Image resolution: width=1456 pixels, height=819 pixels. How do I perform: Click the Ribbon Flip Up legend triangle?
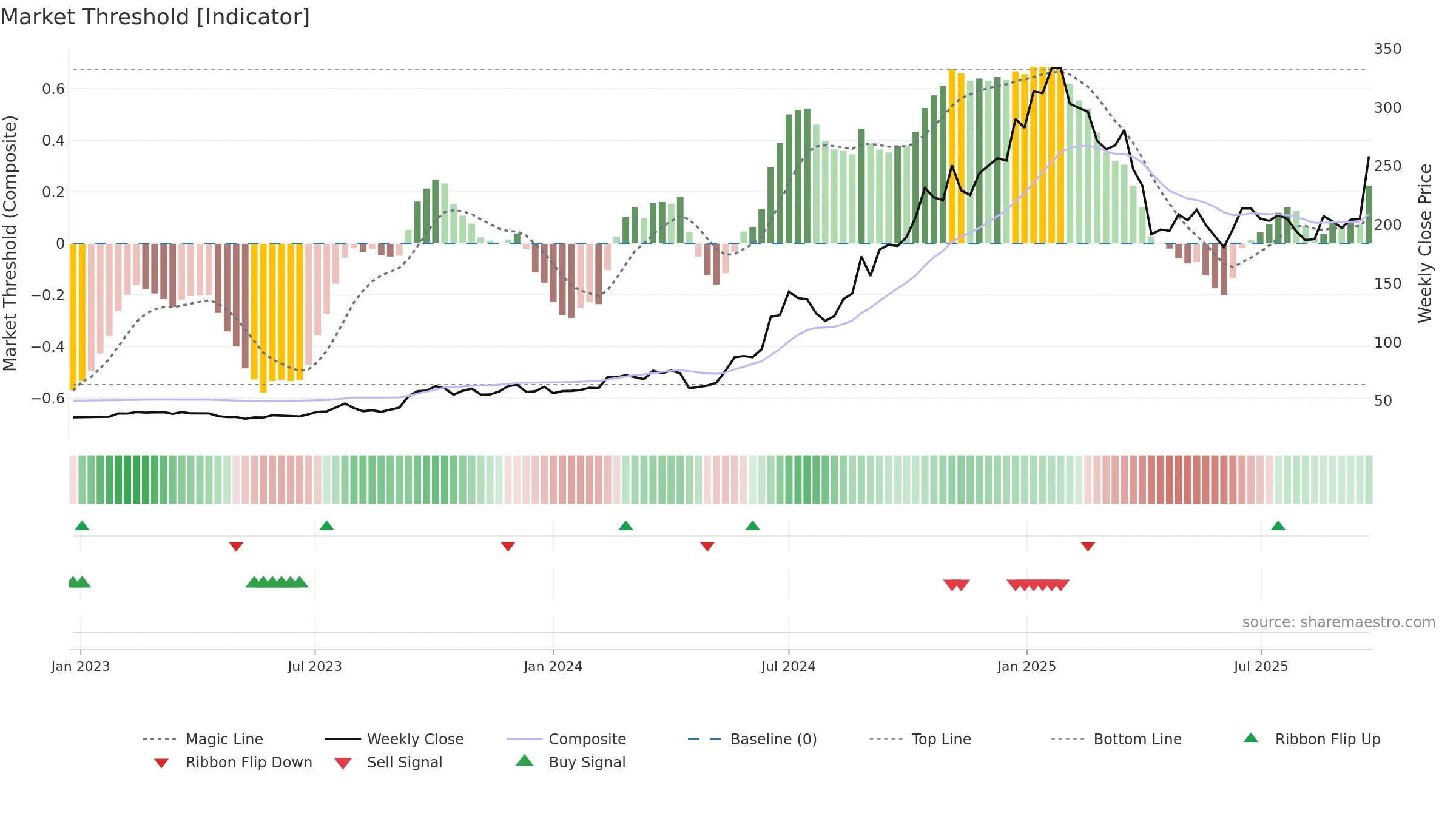click(1251, 738)
